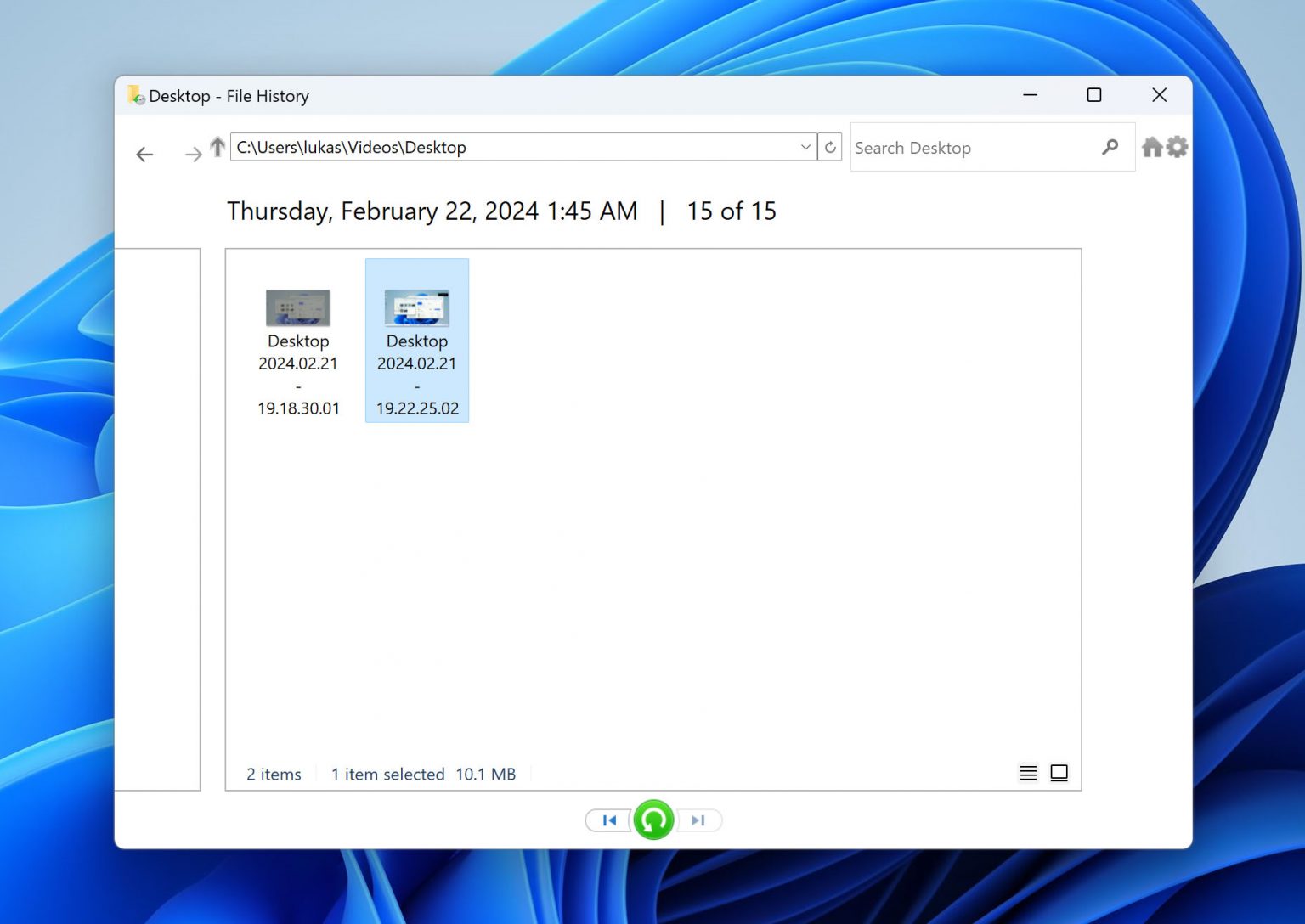Go to previous backup version
The image size is (1305, 924).
608,820
